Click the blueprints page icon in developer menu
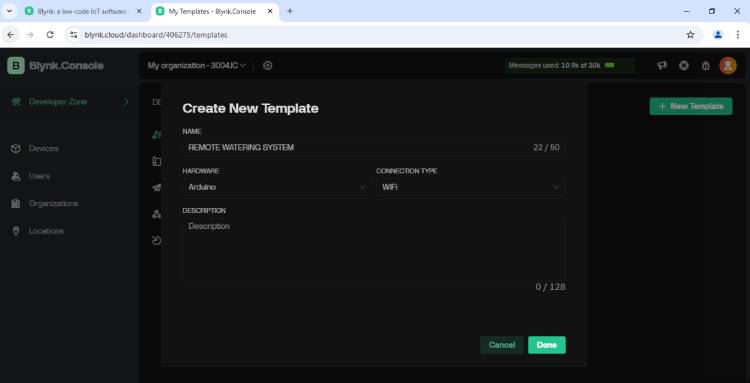 click(x=156, y=161)
